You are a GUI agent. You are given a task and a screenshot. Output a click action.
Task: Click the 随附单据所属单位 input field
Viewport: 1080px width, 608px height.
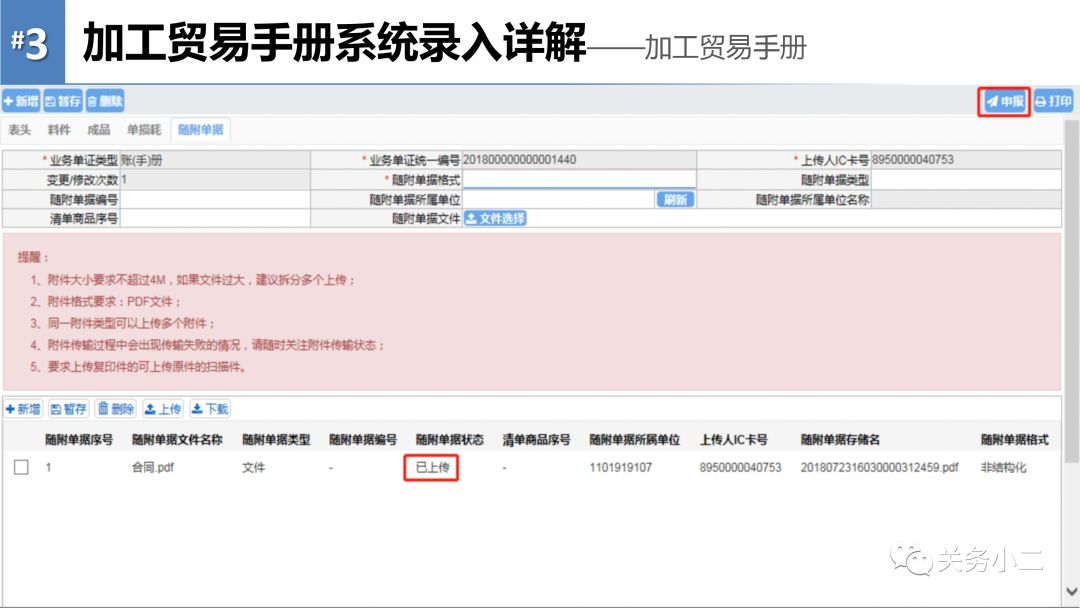coord(558,200)
